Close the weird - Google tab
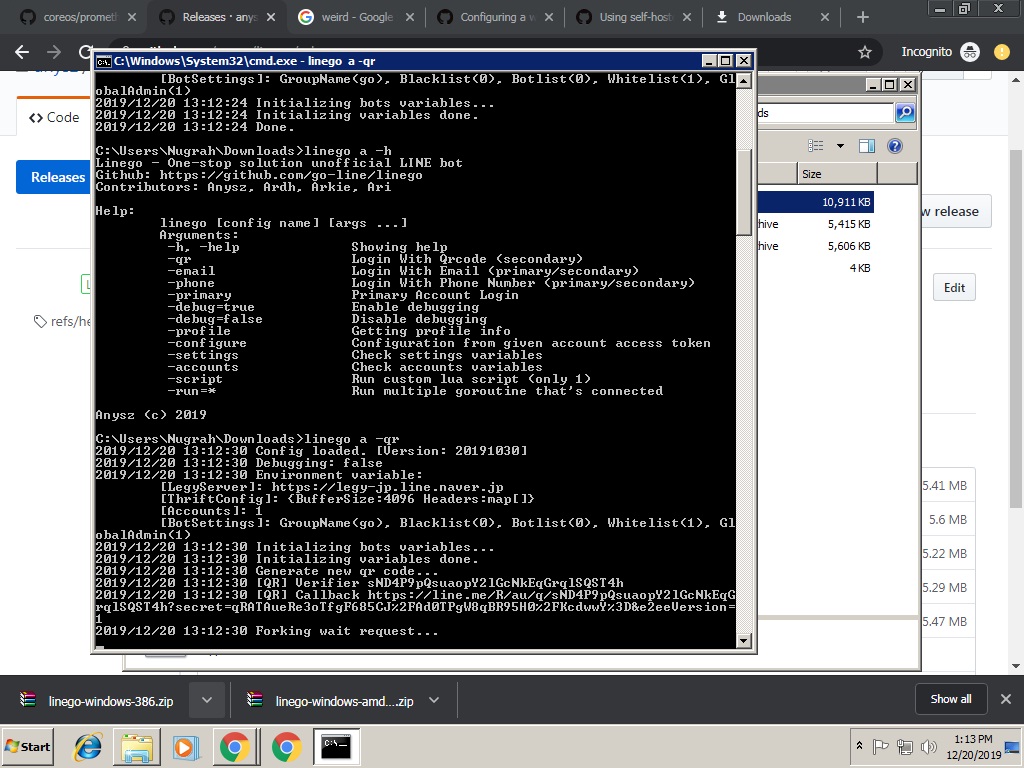This screenshot has width=1024, height=768. tap(410, 18)
